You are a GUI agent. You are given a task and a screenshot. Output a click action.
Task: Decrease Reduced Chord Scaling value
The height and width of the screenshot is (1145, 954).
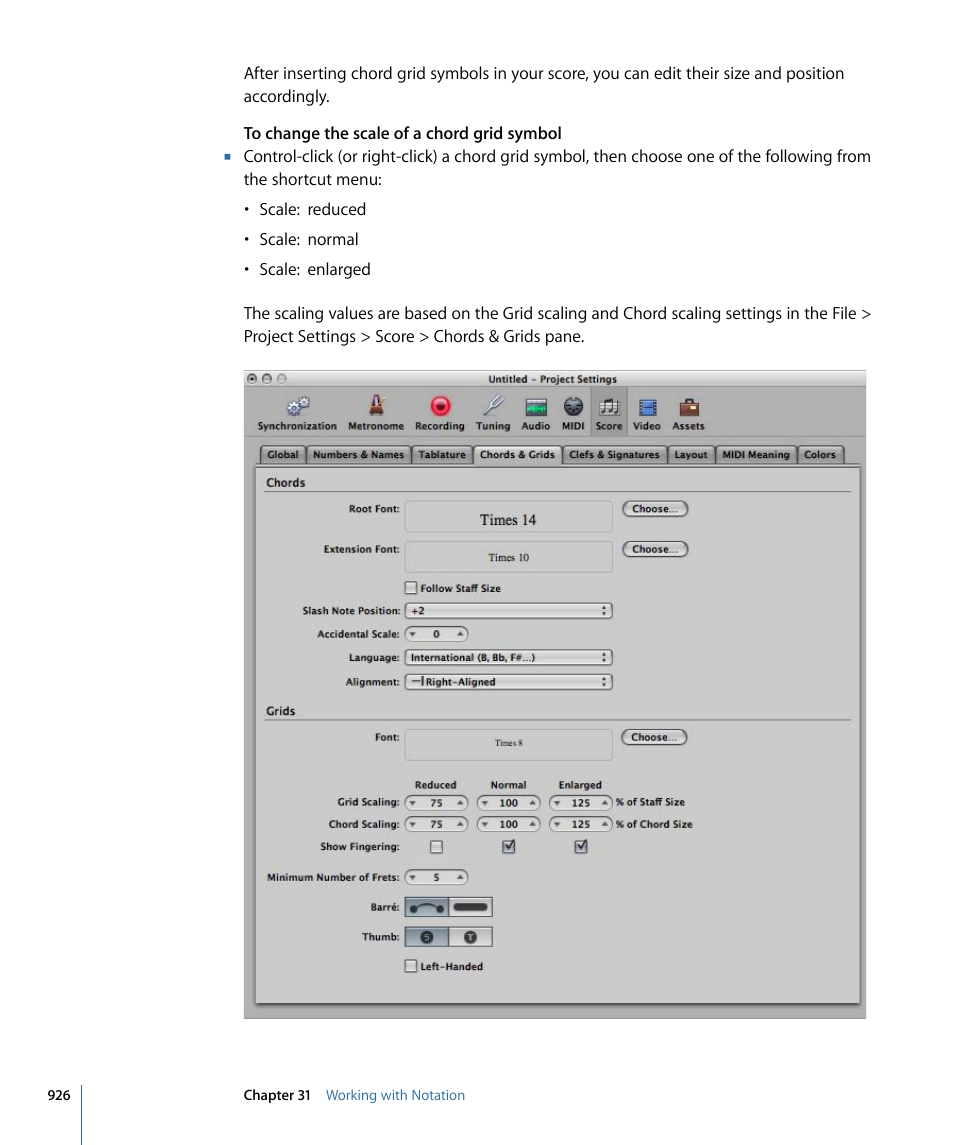tap(413, 824)
